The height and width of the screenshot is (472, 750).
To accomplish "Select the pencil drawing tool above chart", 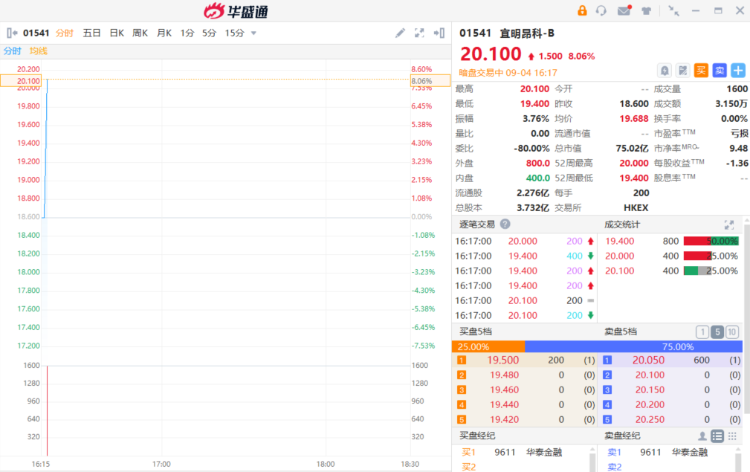I will click(400, 33).
